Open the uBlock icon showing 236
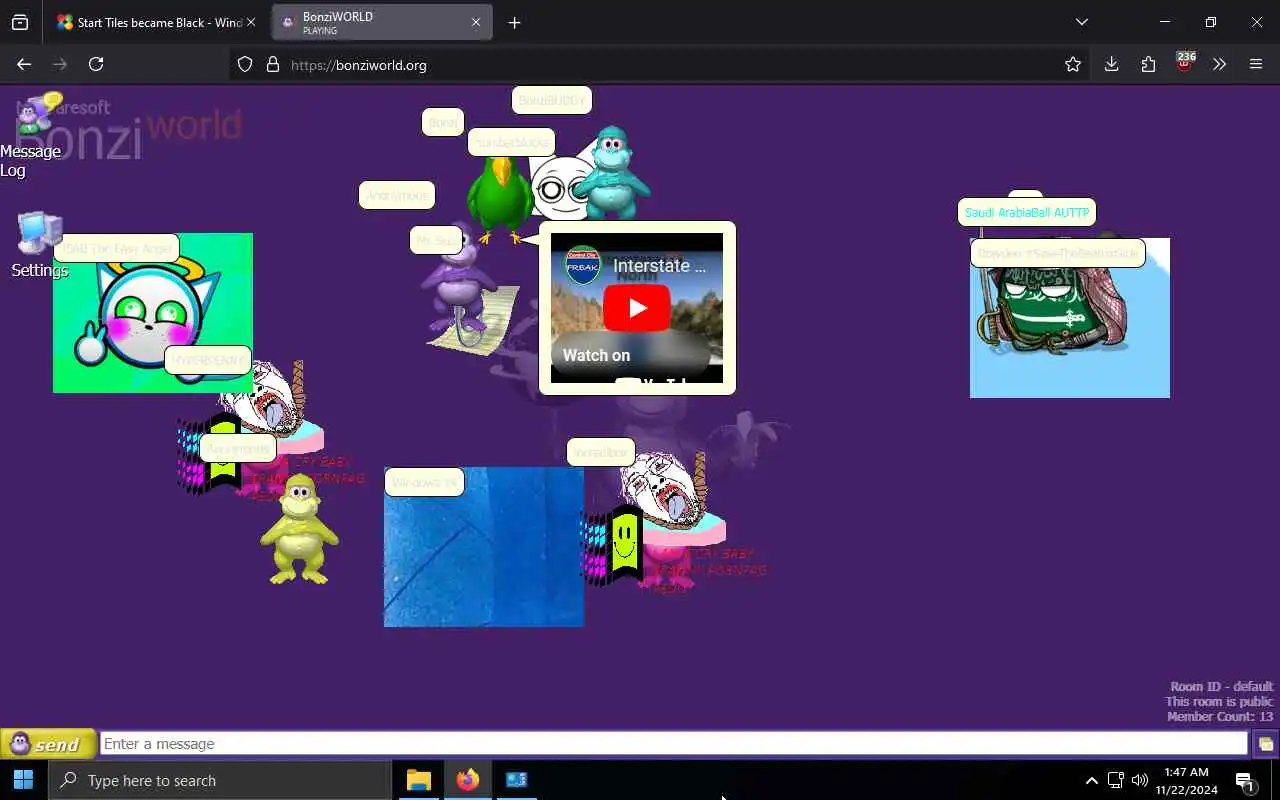Viewport: 1280px width, 800px height. point(1185,63)
